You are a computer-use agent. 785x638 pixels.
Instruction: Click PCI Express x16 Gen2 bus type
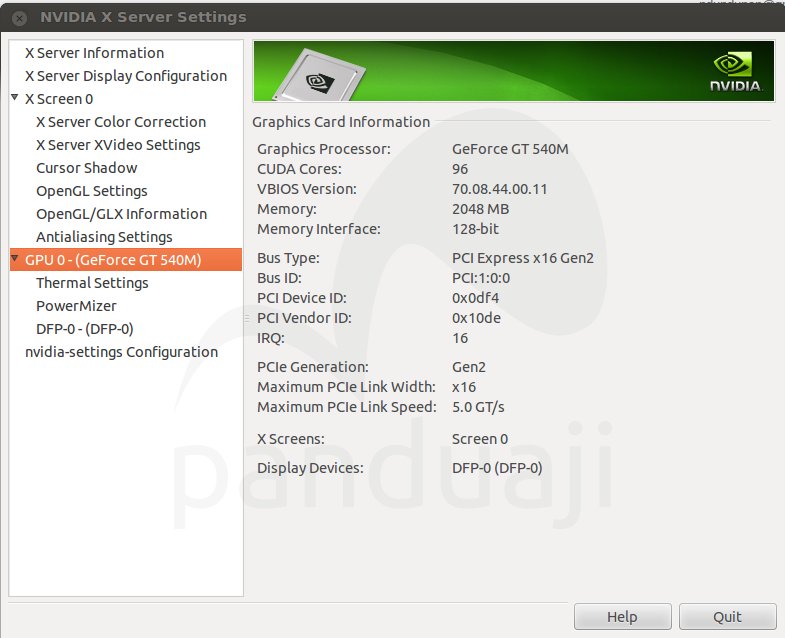pos(523,258)
